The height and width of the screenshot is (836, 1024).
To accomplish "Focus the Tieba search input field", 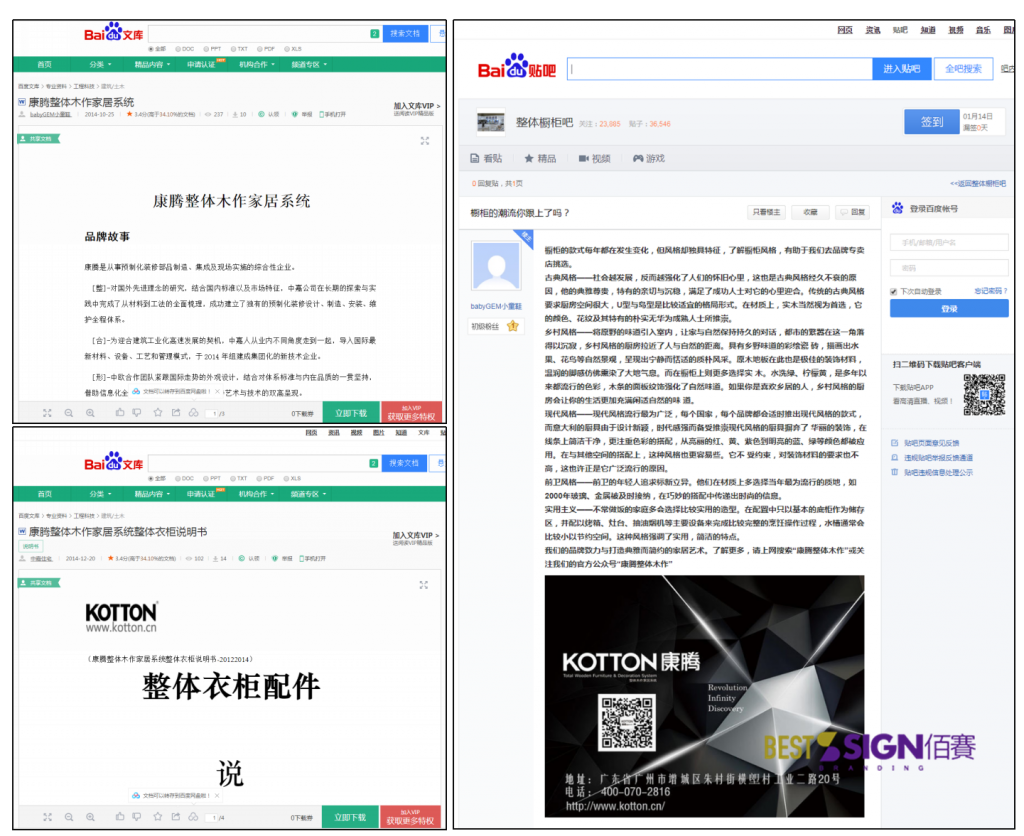I will [x=720, y=69].
